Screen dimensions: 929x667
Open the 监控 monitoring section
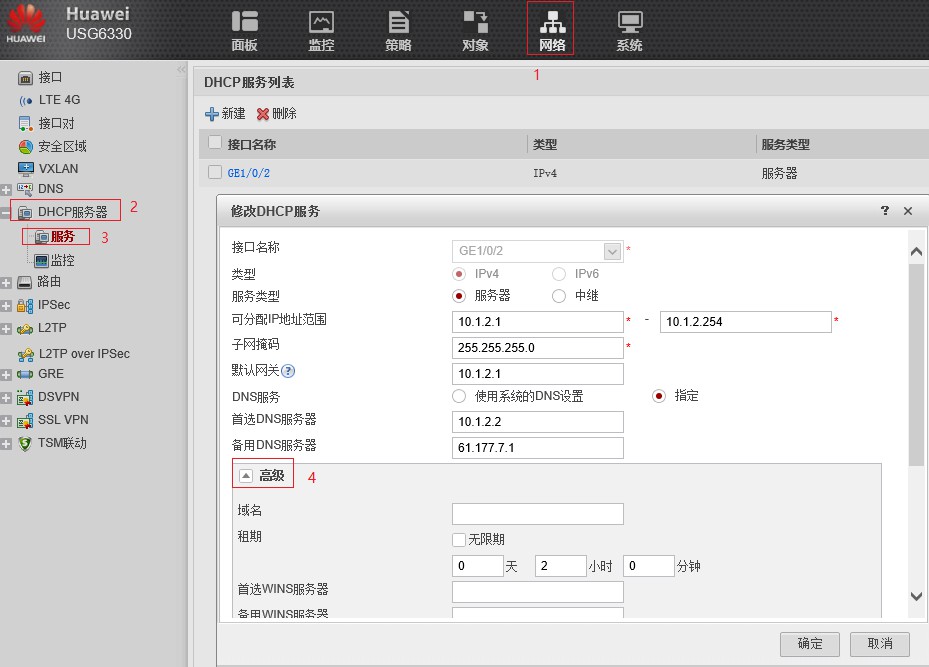tap(321, 30)
